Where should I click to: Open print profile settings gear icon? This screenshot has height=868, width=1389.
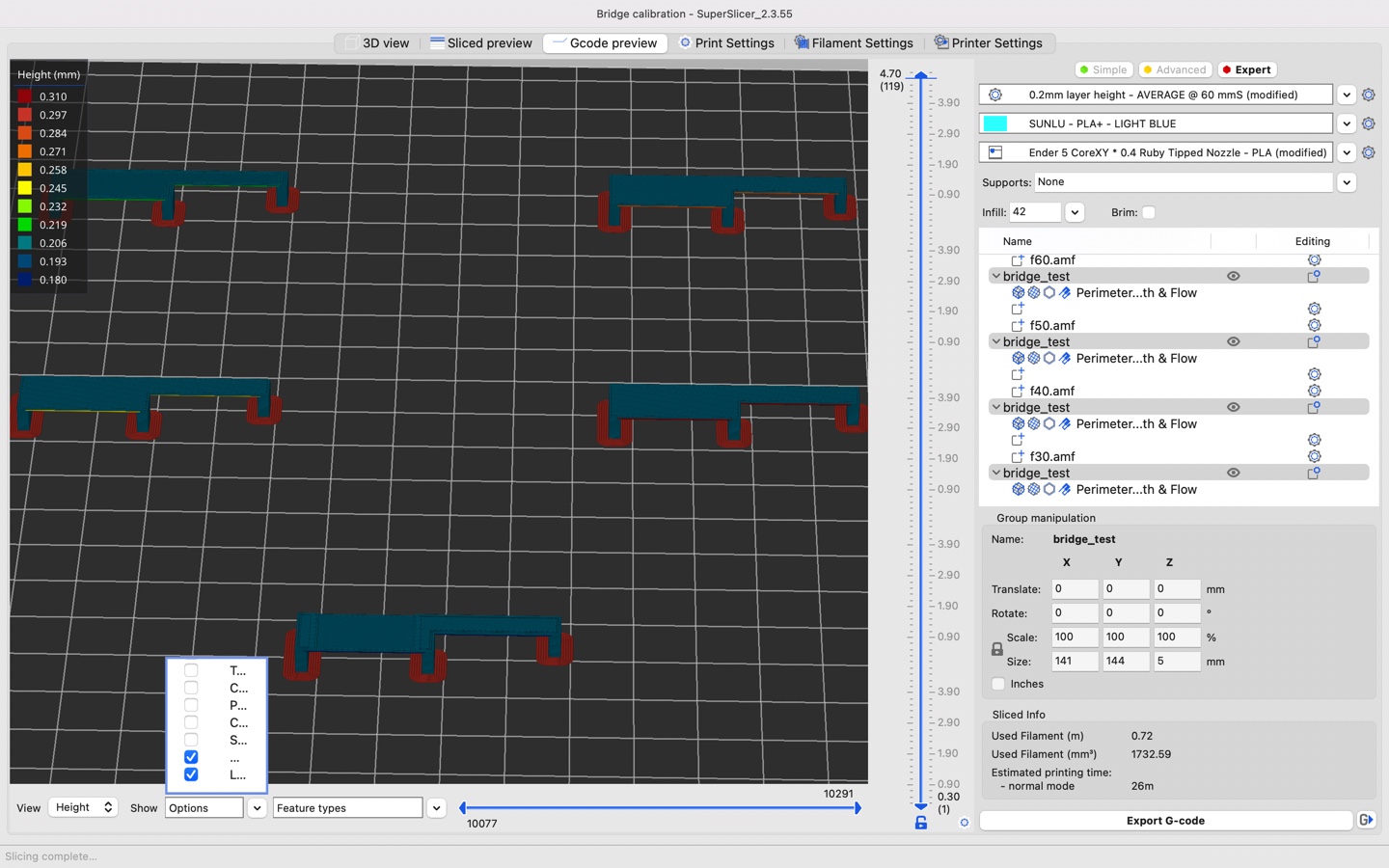1369,95
